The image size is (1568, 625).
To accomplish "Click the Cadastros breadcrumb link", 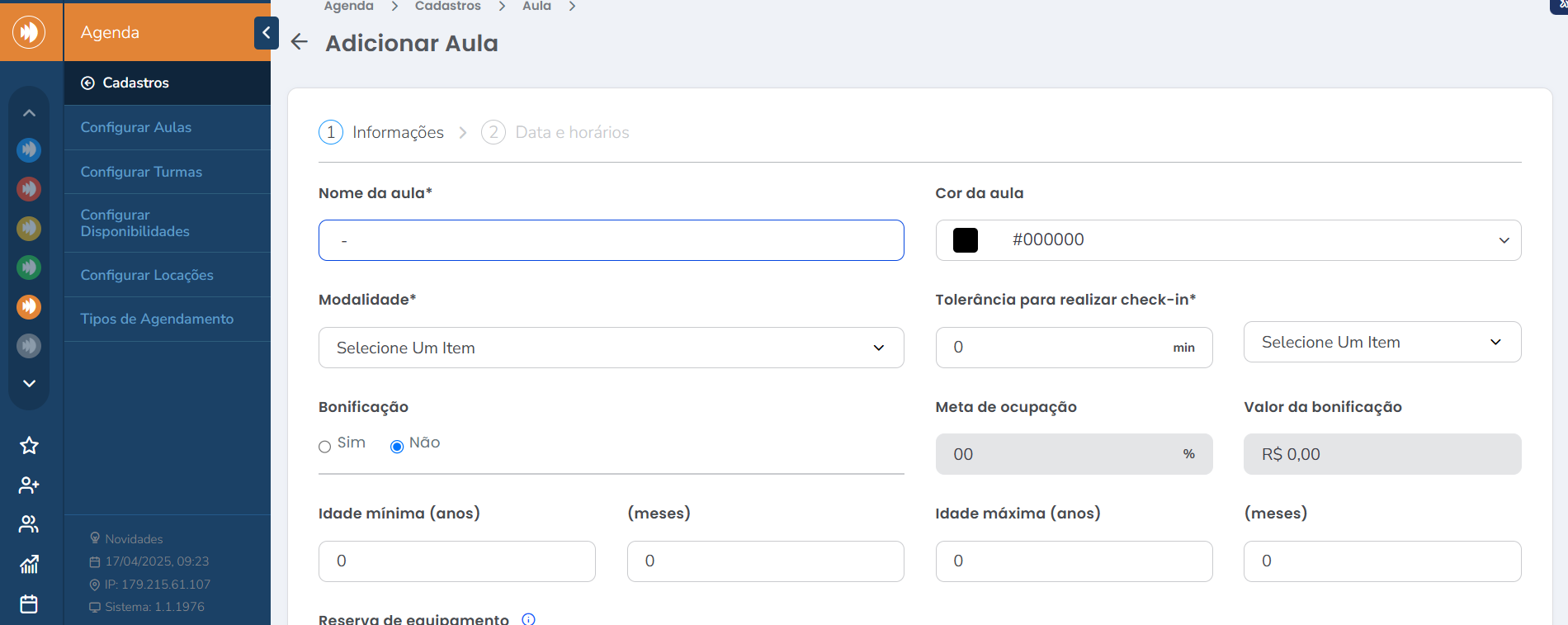I will pyautogui.click(x=447, y=6).
